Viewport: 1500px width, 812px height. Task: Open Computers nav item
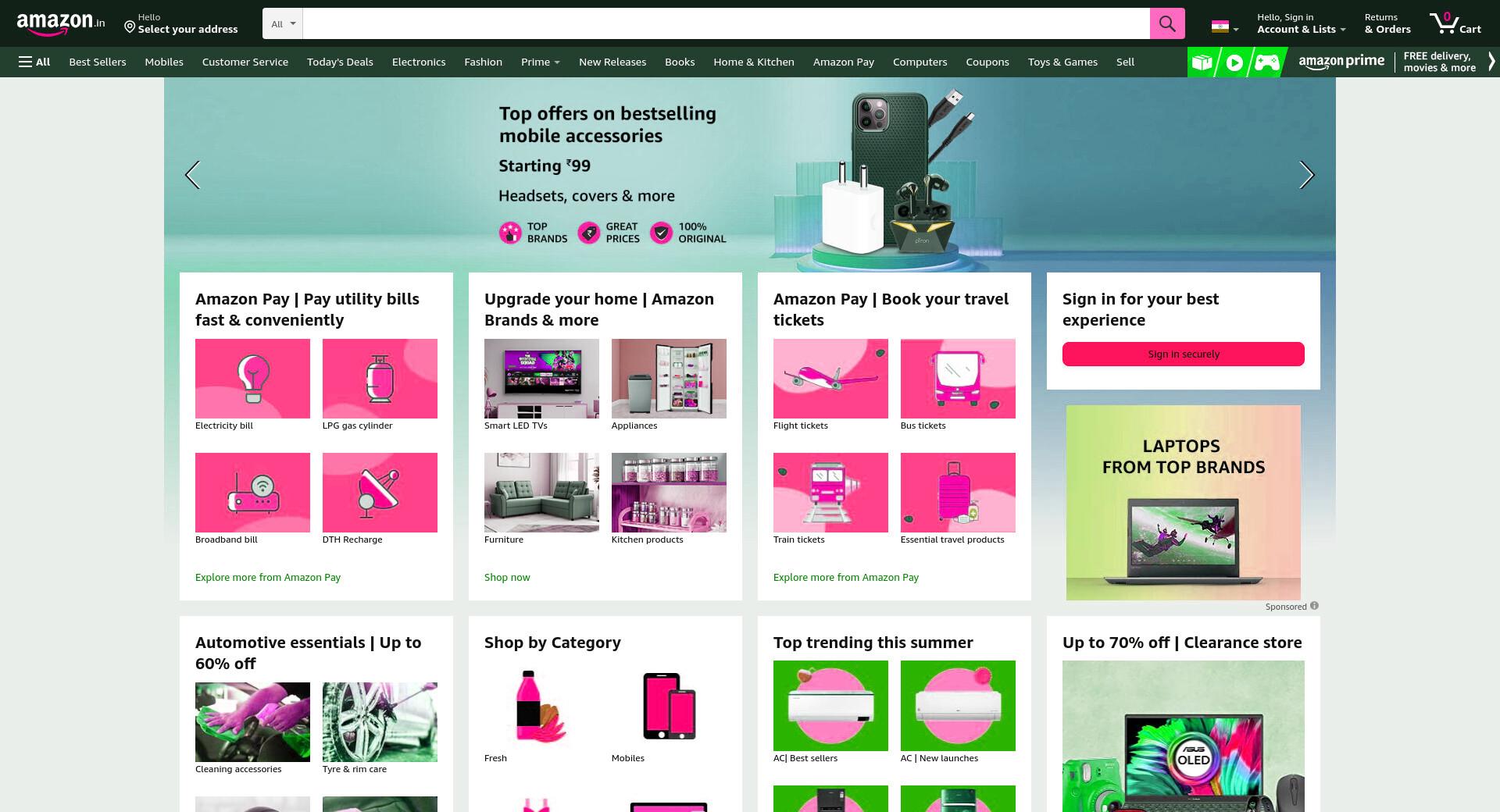920,62
